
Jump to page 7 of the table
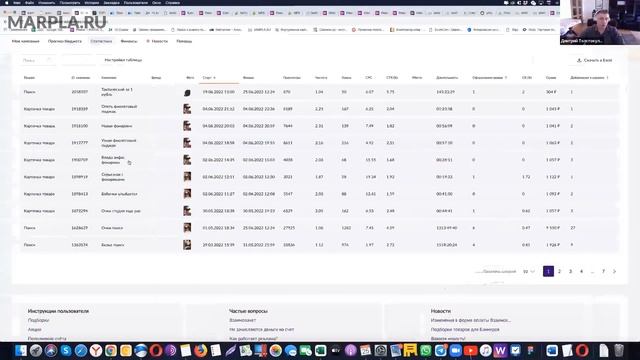[x=603, y=271]
